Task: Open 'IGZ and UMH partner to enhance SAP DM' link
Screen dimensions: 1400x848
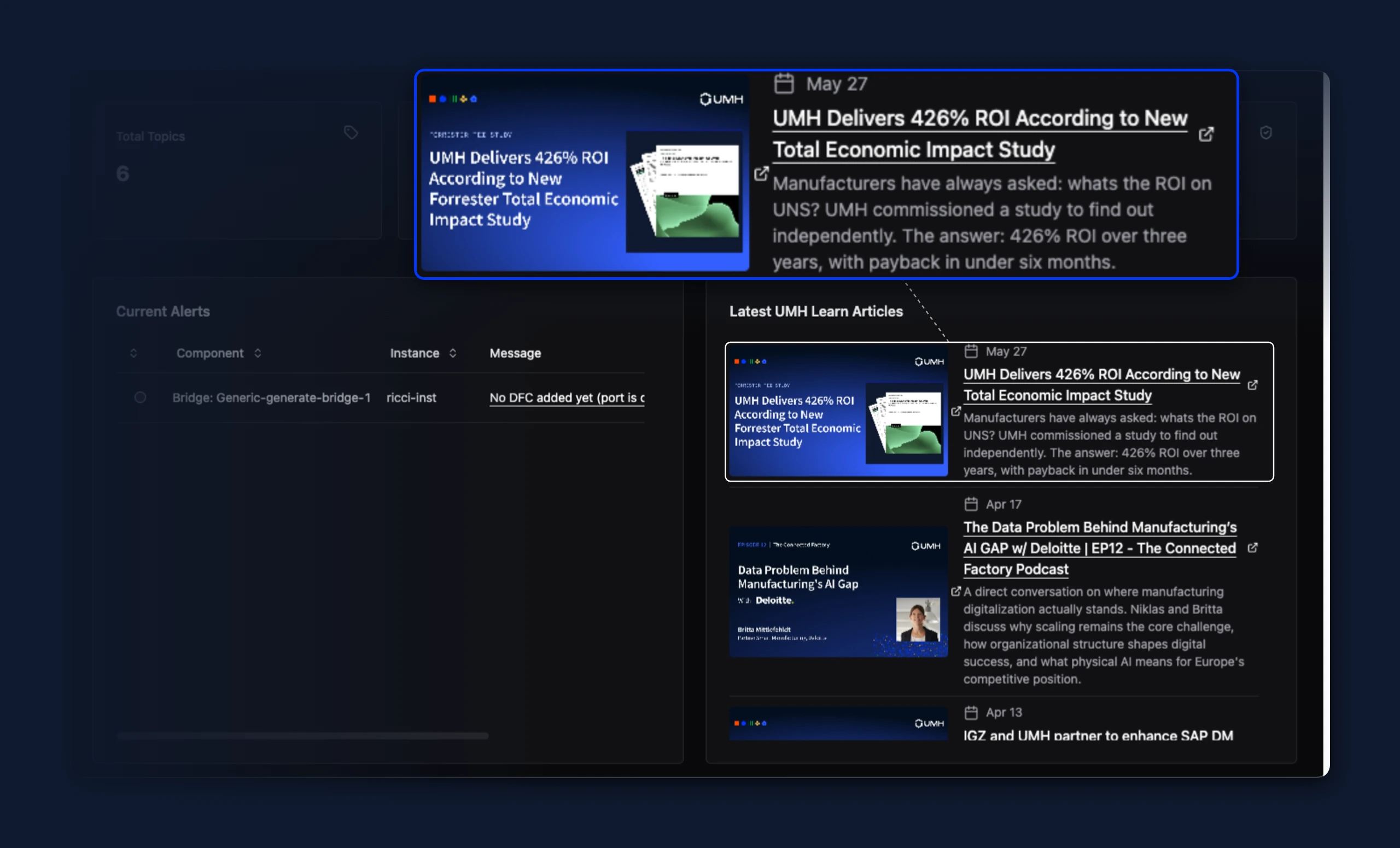Action: pos(1098,735)
